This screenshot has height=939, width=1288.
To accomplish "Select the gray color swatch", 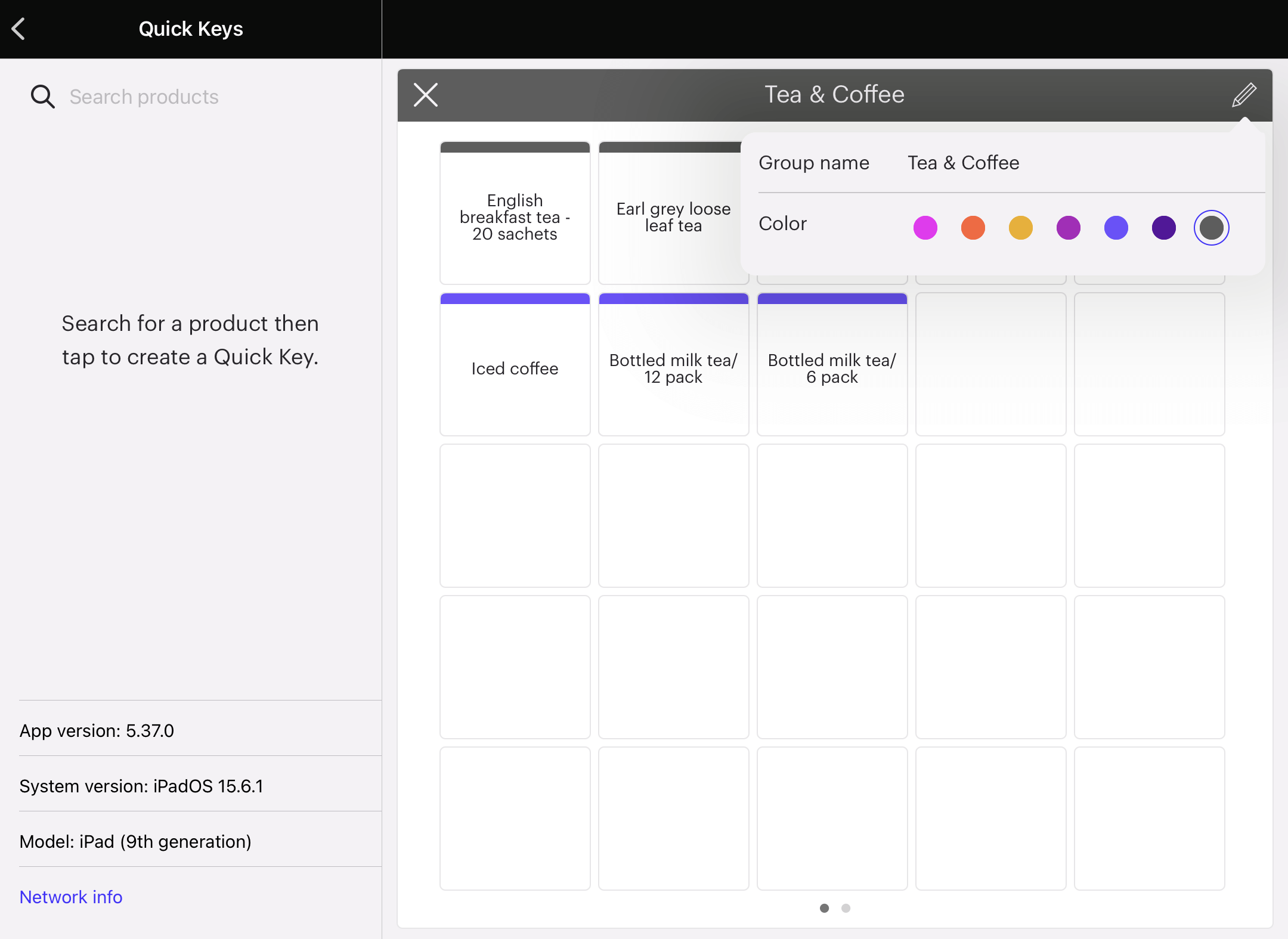I will point(1211,228).
